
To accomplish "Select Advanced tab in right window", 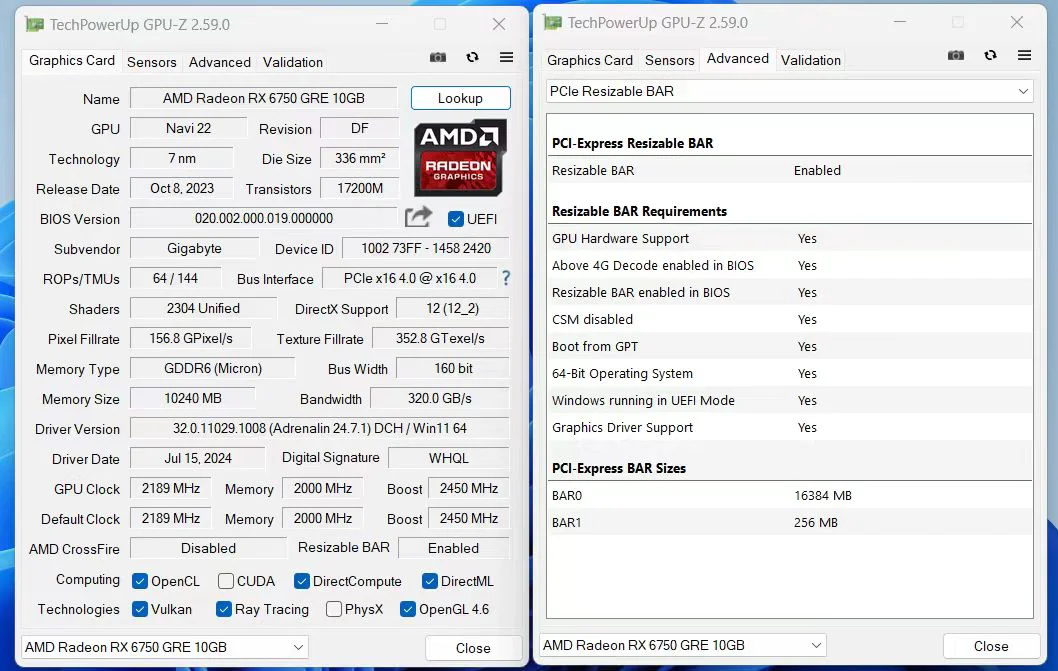I will (737, 59).
